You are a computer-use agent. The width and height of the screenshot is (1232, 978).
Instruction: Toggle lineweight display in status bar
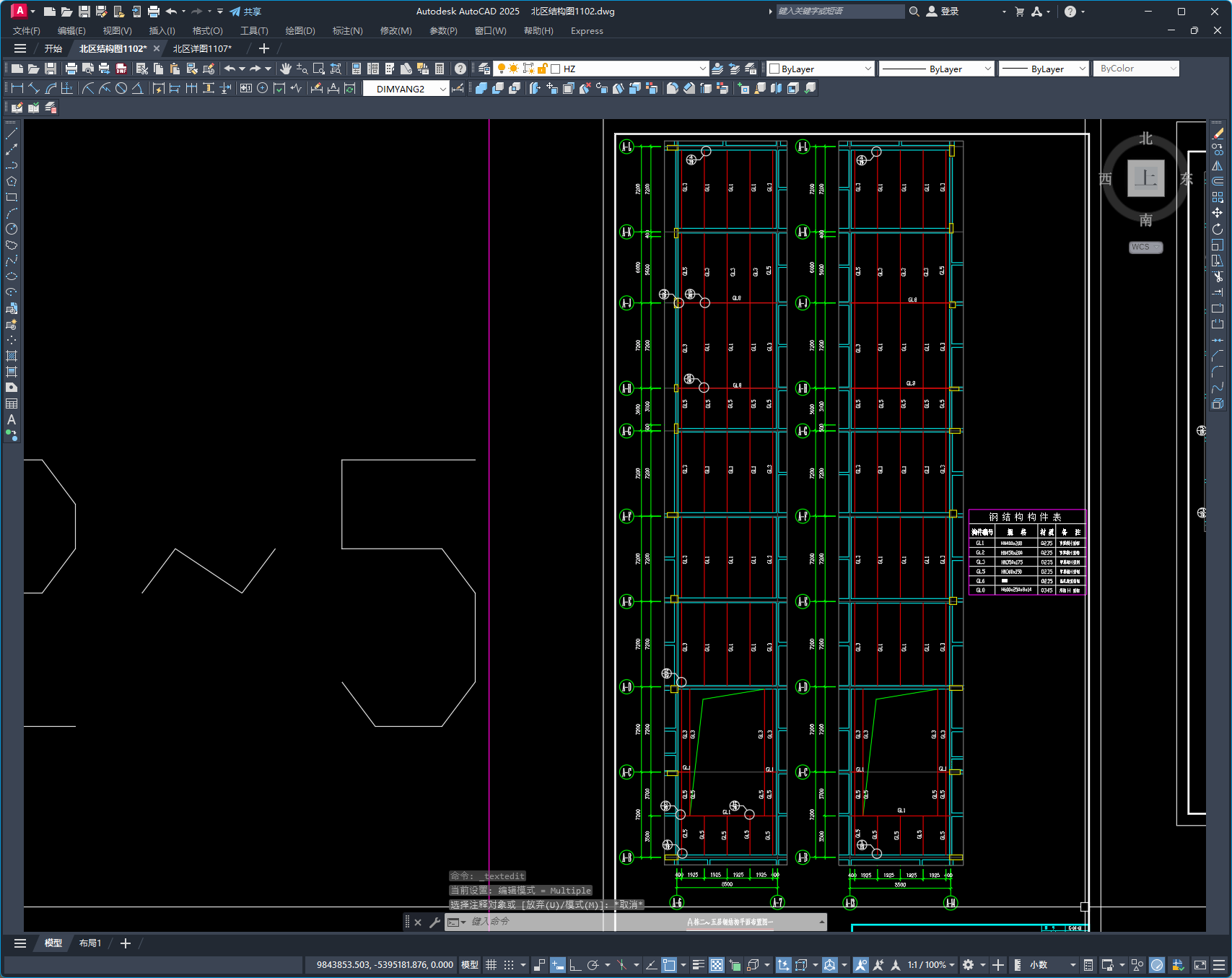tap(698, 965)
